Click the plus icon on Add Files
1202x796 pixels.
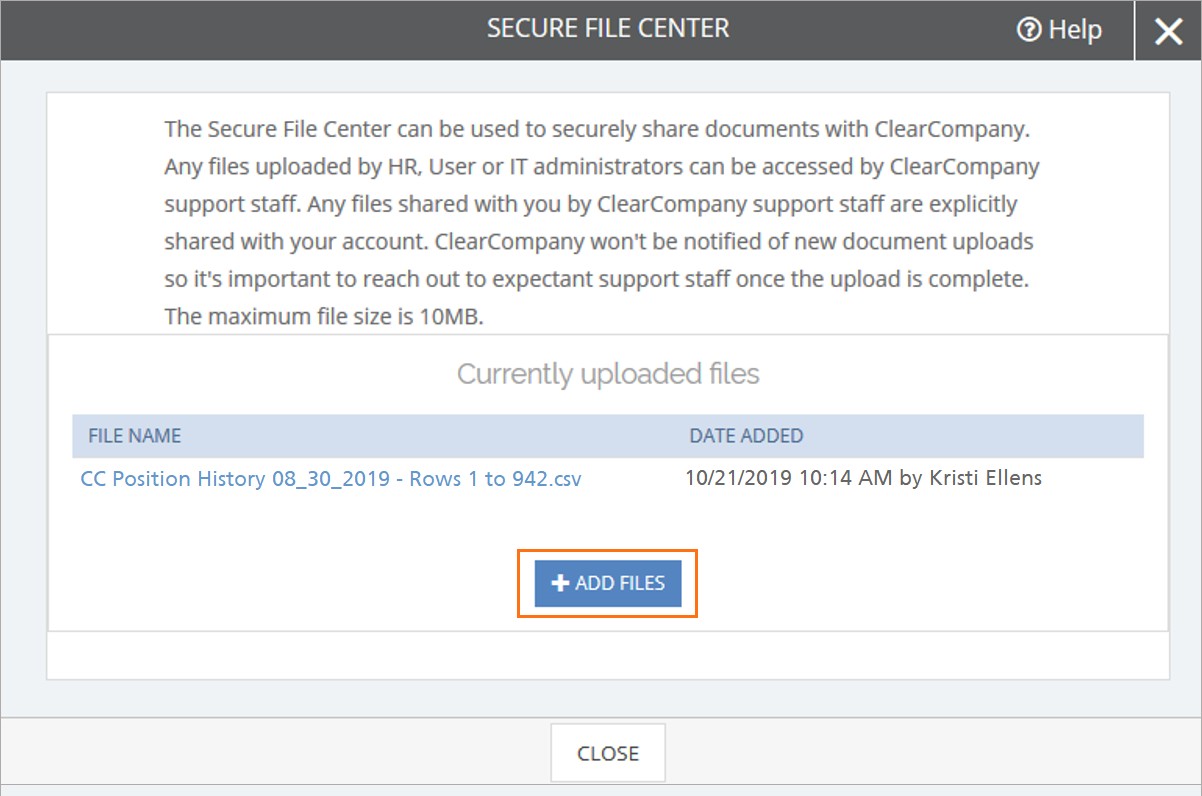[560, 583]
